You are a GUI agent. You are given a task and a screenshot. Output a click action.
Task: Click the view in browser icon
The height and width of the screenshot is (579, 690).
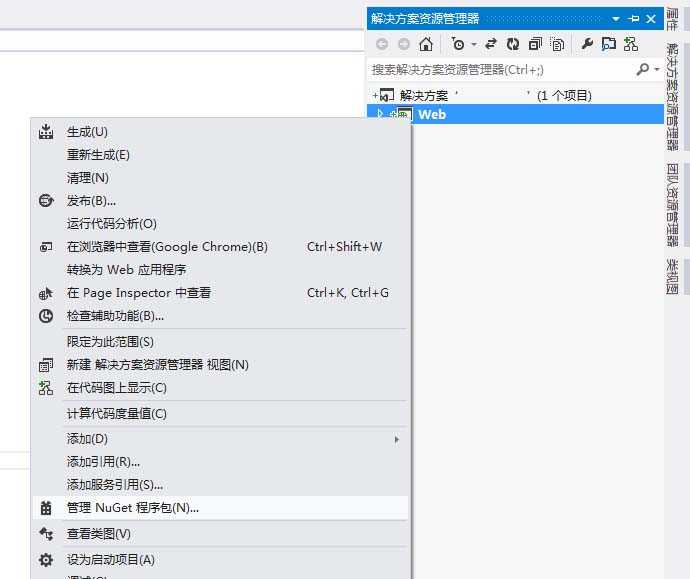(x=46, y=247)
